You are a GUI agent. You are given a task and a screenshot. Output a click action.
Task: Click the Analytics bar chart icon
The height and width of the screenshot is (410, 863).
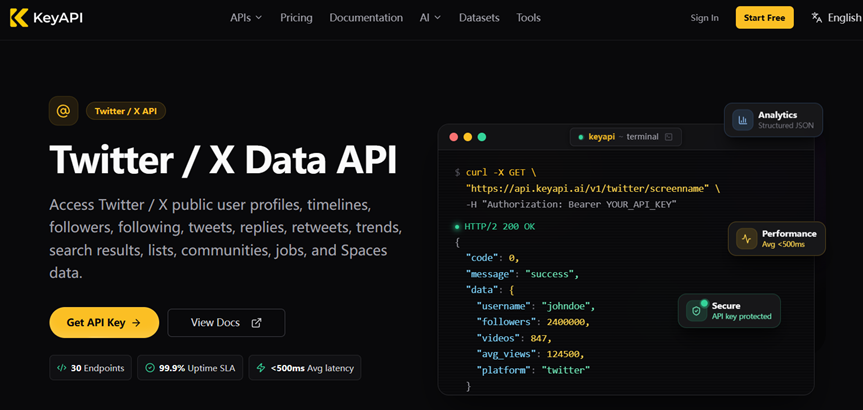[x=742, y=119]
